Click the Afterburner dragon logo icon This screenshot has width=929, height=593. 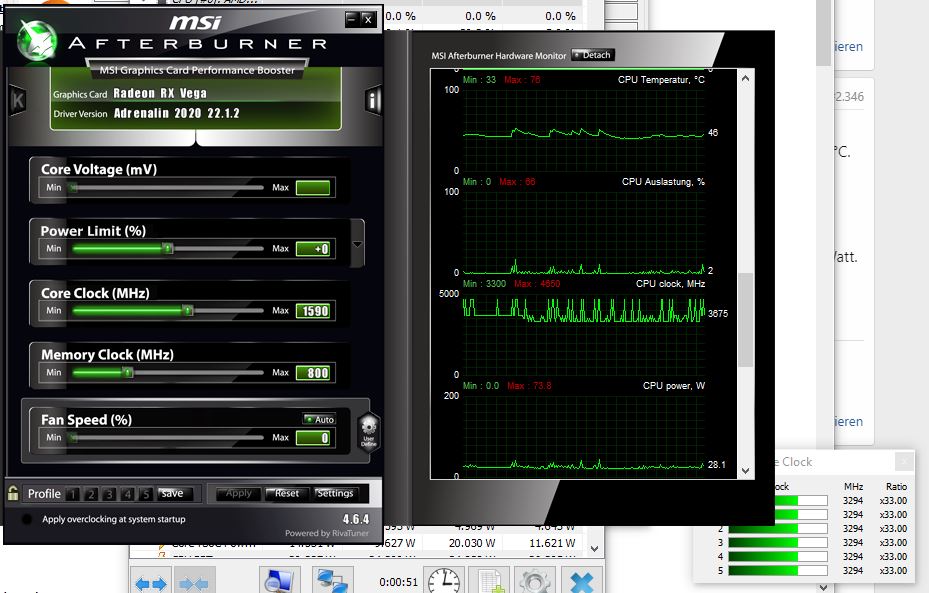[x=36, y=40]
